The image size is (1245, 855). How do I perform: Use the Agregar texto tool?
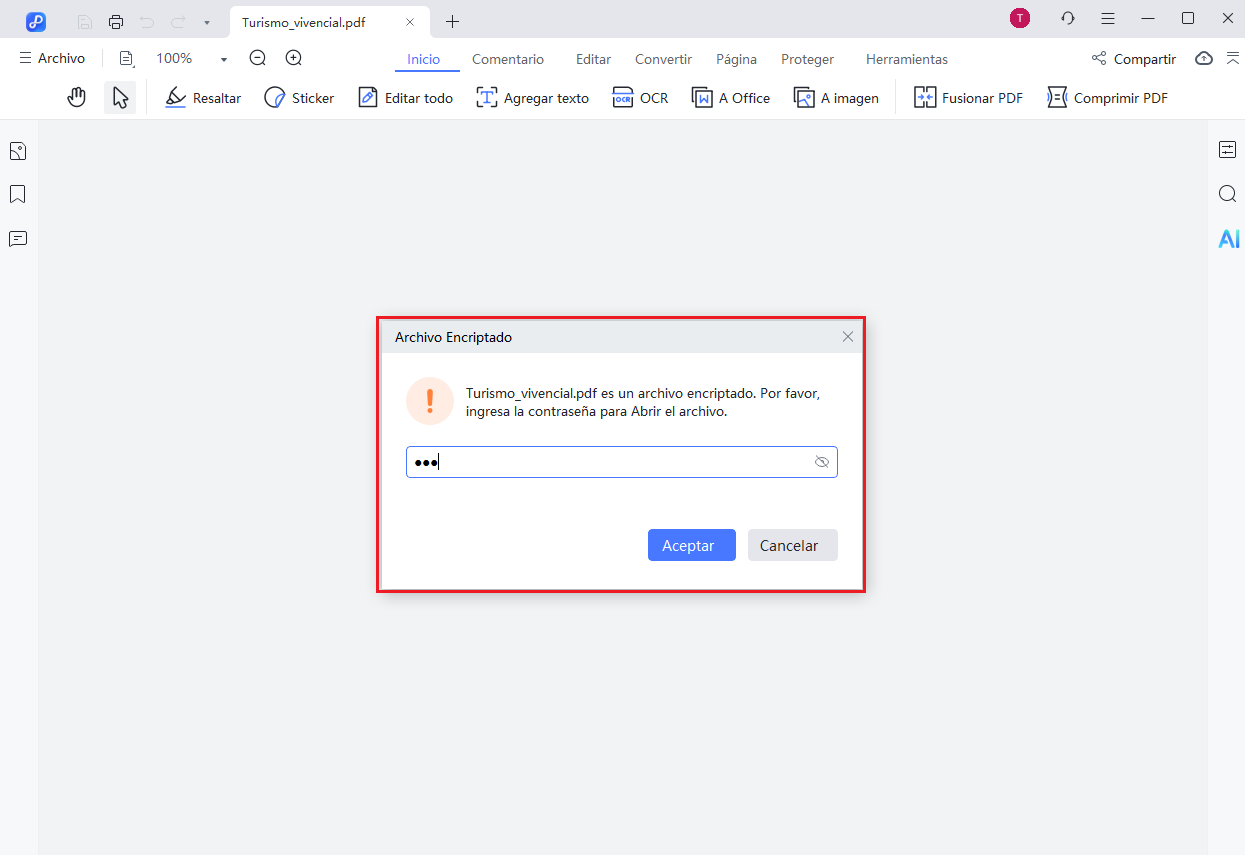(x=532, y=97)
